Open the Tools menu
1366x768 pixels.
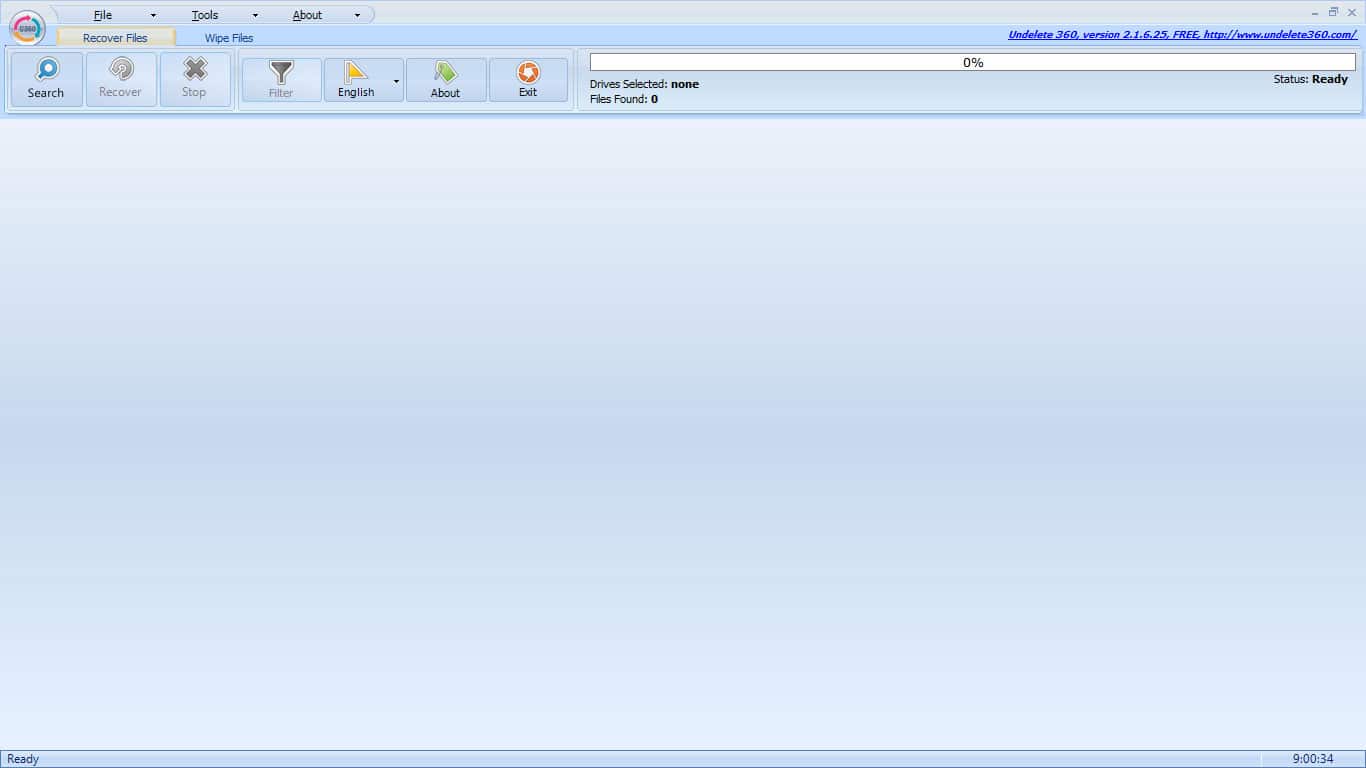[x=205, y=15]
